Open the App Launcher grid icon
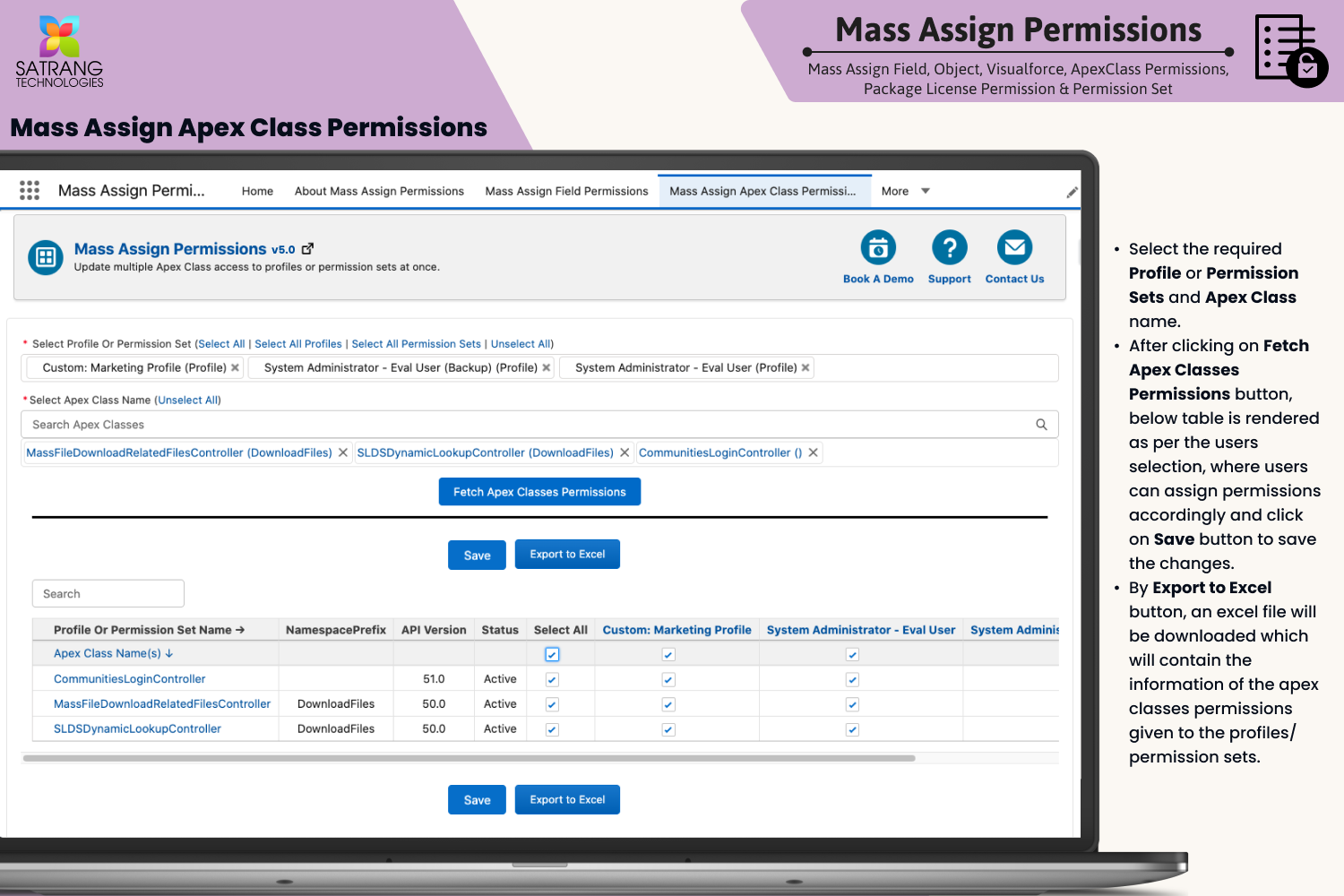This screenshot has height=896, width=1344. [x=30, y=190]
